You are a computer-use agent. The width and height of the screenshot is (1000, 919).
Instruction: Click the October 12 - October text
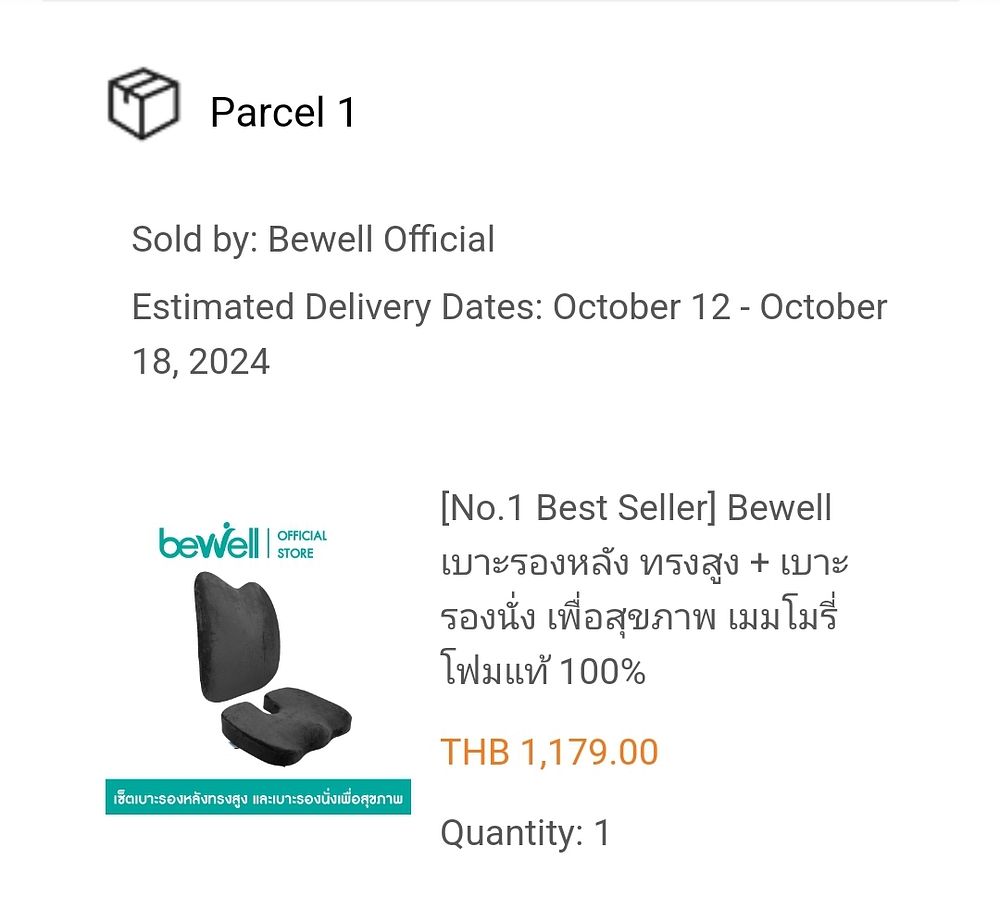[x=720, y=307]
